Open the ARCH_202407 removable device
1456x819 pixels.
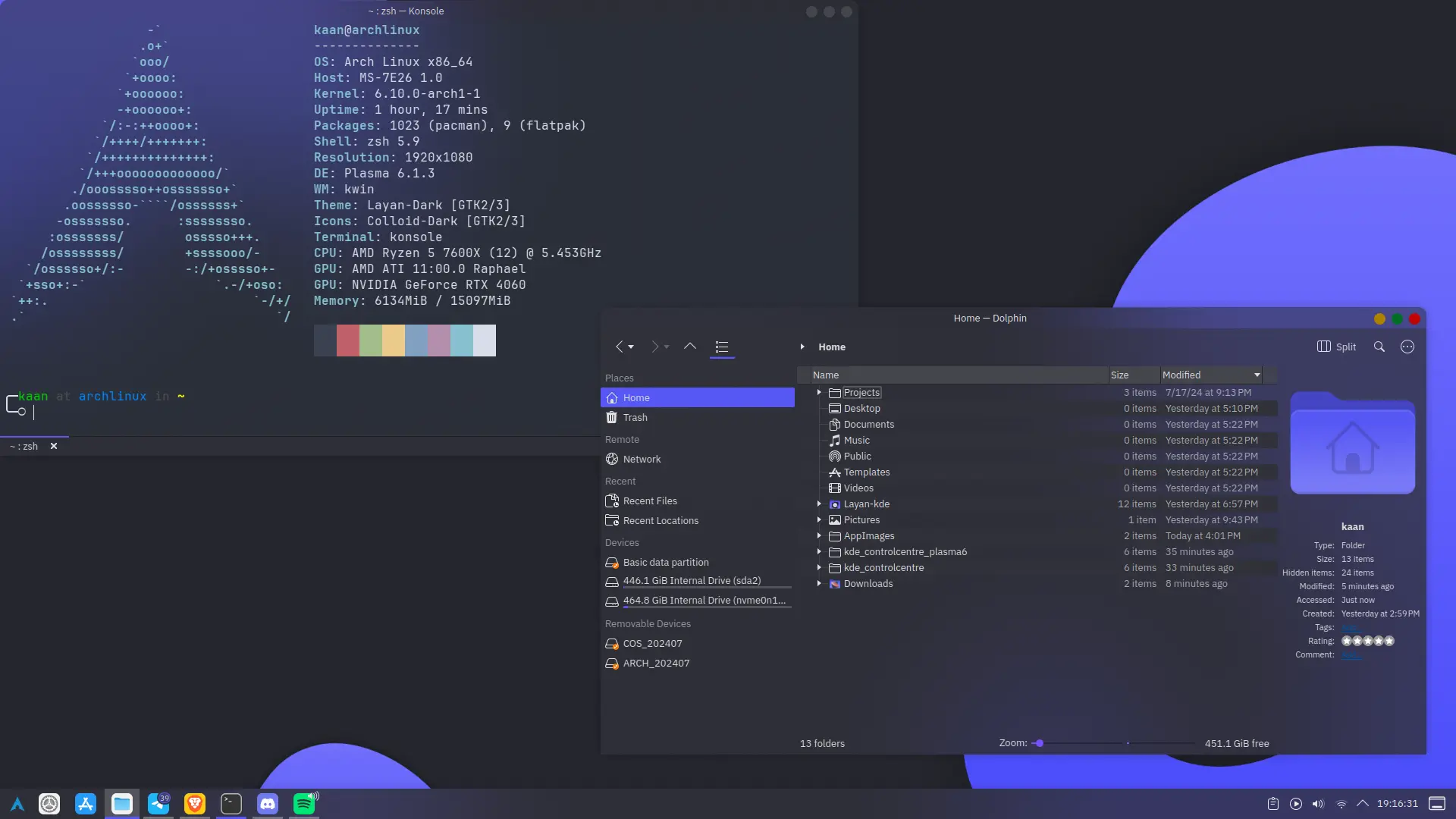pyautogui.click(x=698, y=663)
